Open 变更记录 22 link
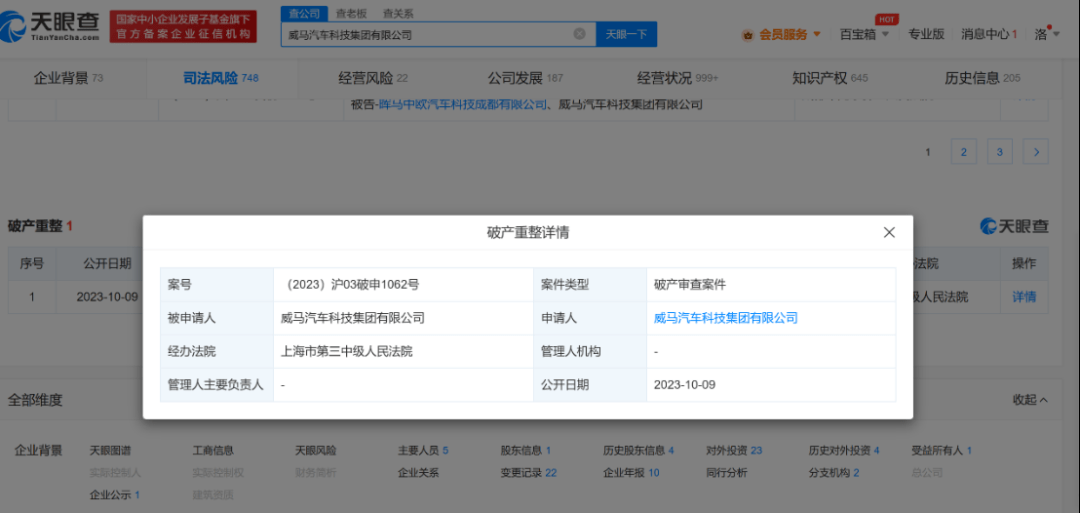This screenshot has width=1080, height=513. (528, 473)
